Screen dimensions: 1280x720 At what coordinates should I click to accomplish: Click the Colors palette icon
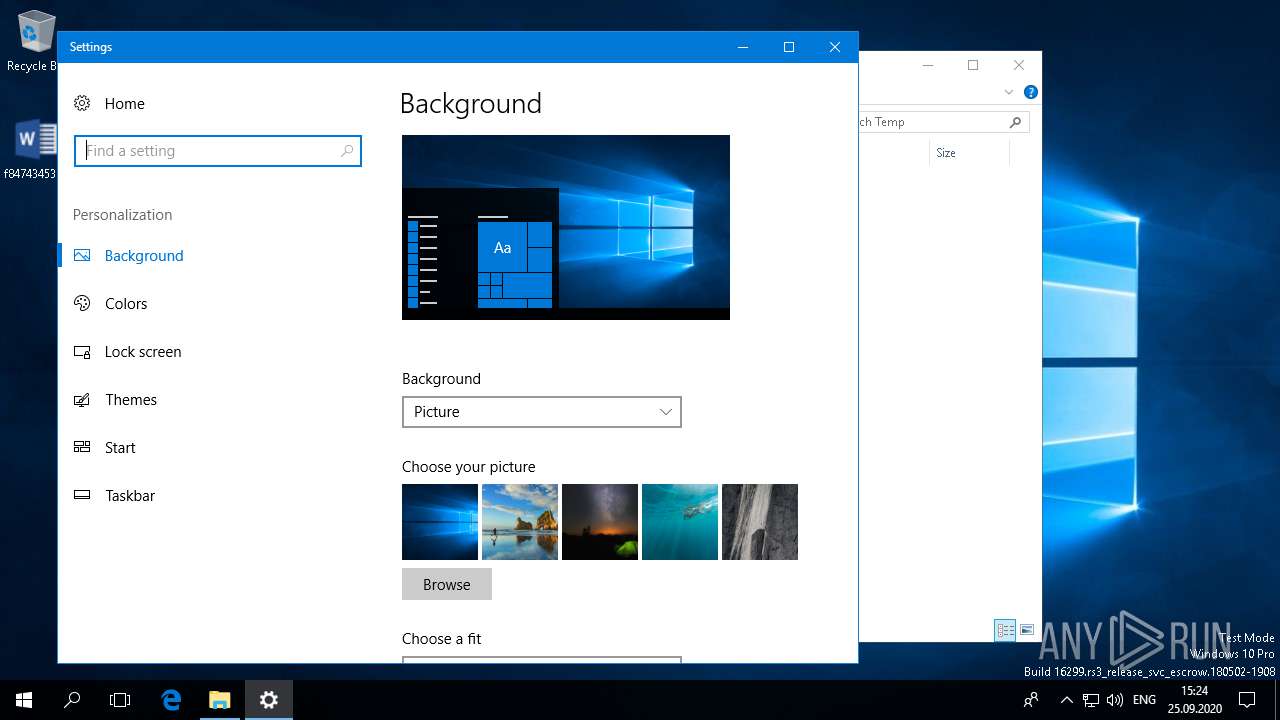coord(82,303)
